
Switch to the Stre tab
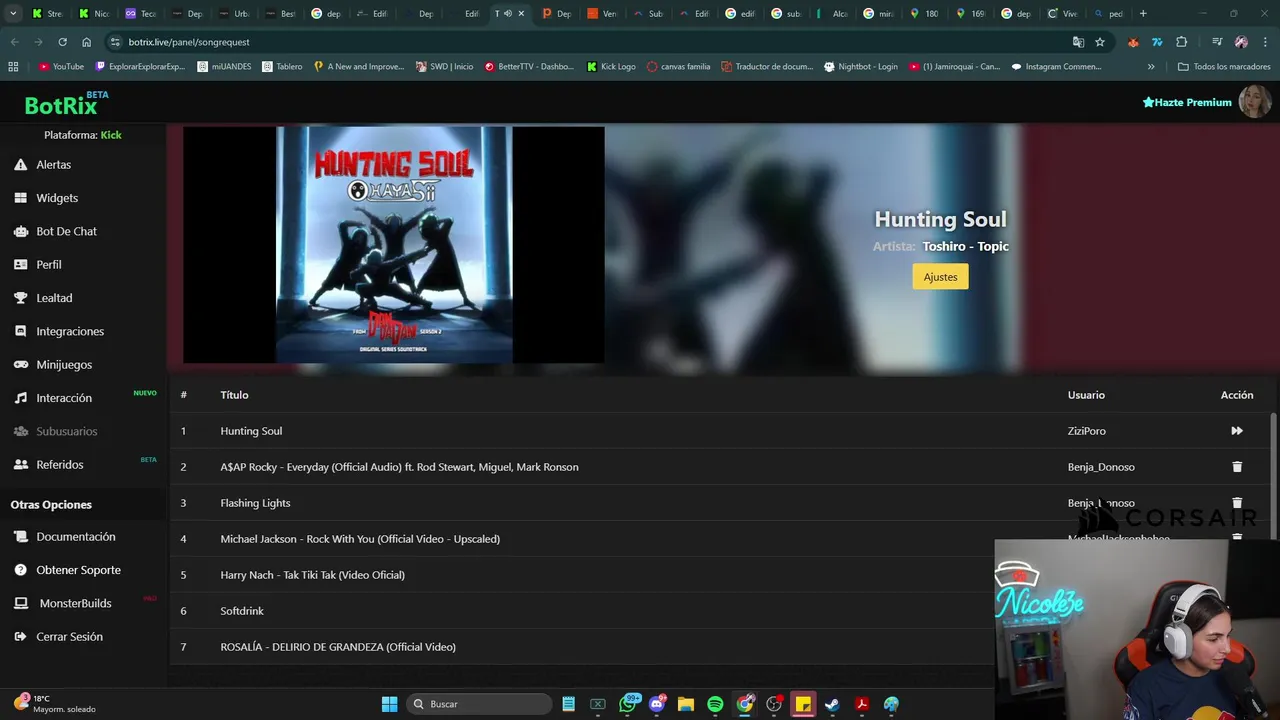[47, 14]
